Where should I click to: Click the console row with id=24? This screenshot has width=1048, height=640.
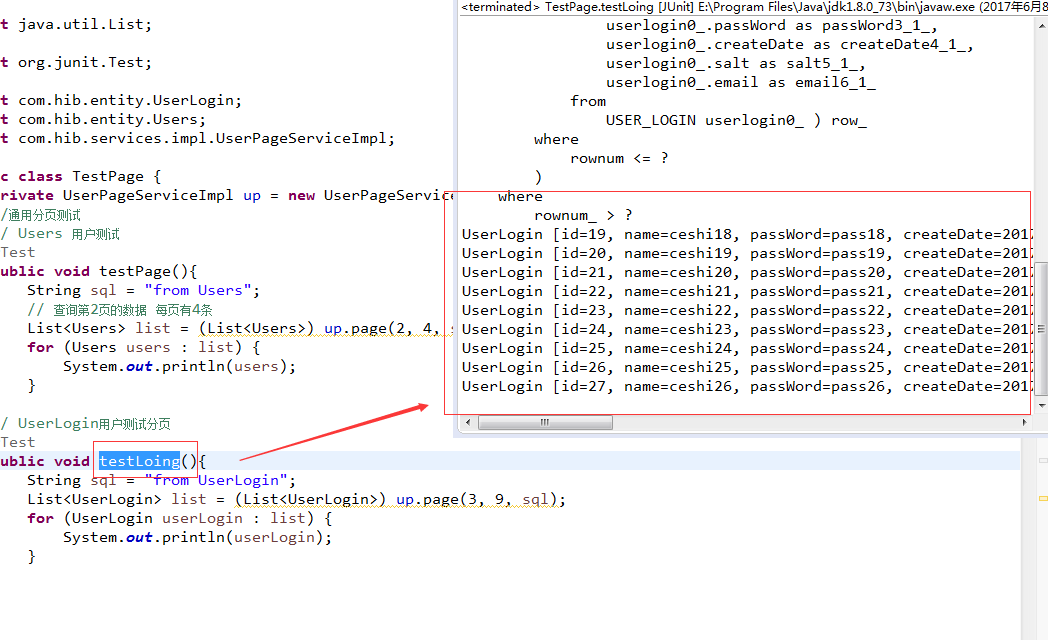coord(745,329)
